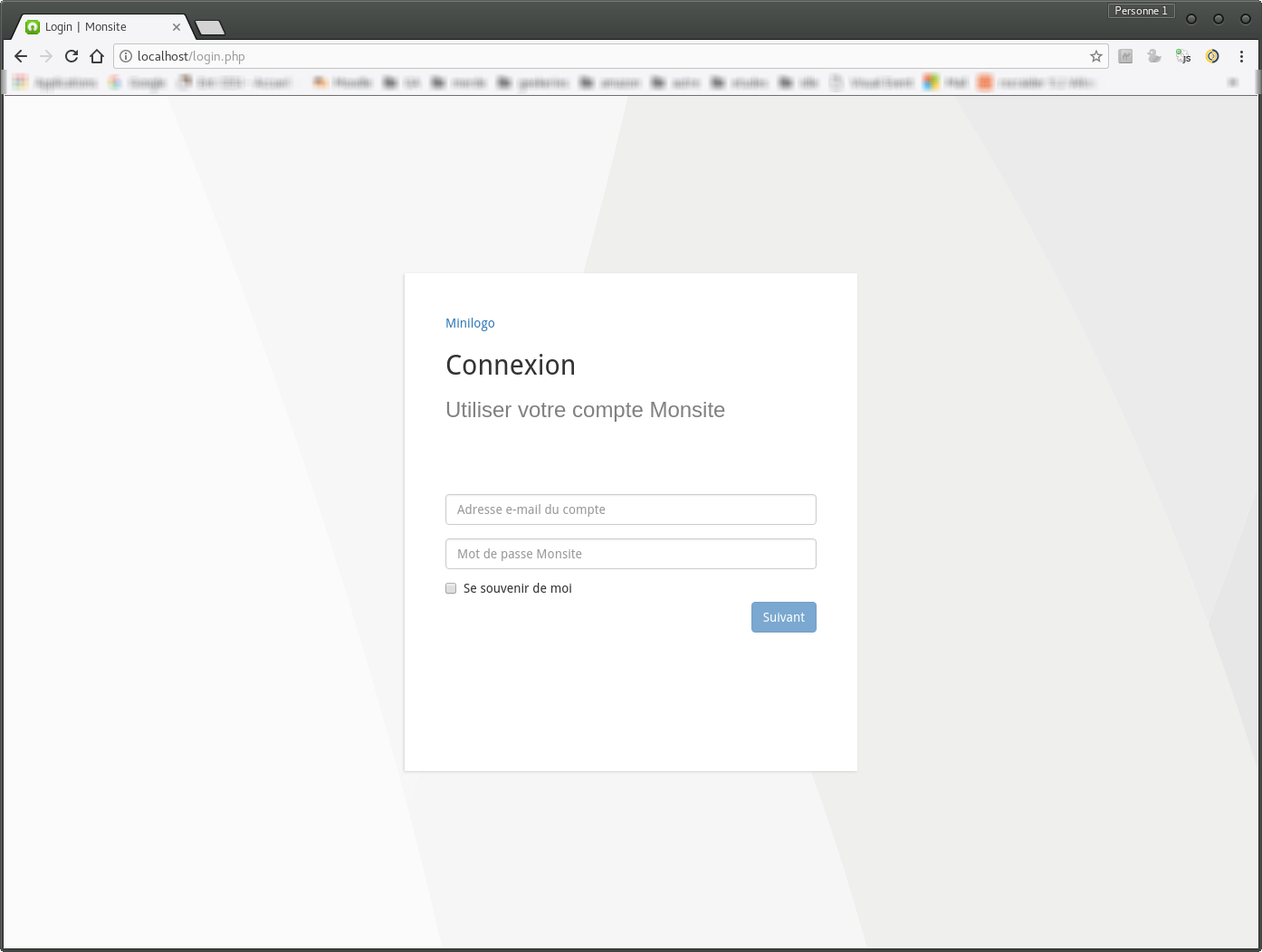Viewport: 1262px width, 952px height.
Task: Check Se souvenir de moi
Action: pos(451,588)
